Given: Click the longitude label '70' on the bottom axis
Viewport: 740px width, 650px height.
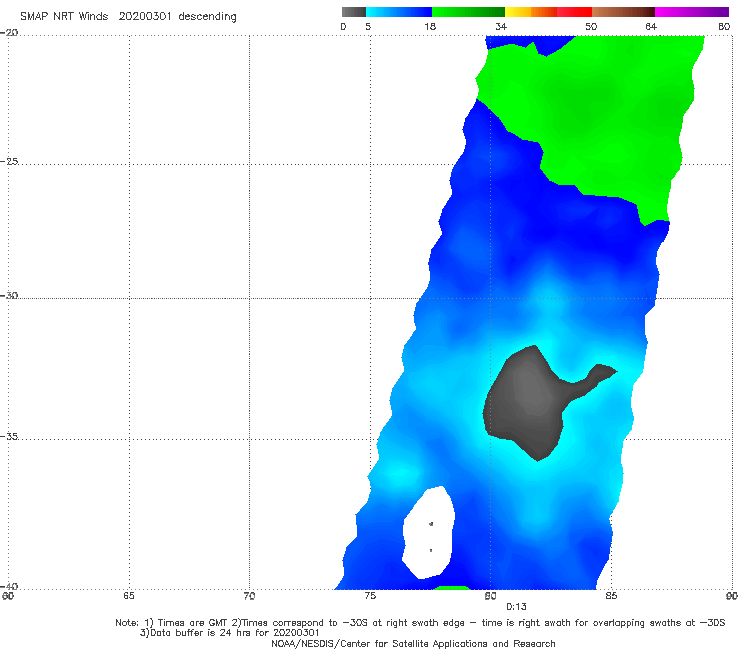Looking at the screenshot, I should pos(249,596).
